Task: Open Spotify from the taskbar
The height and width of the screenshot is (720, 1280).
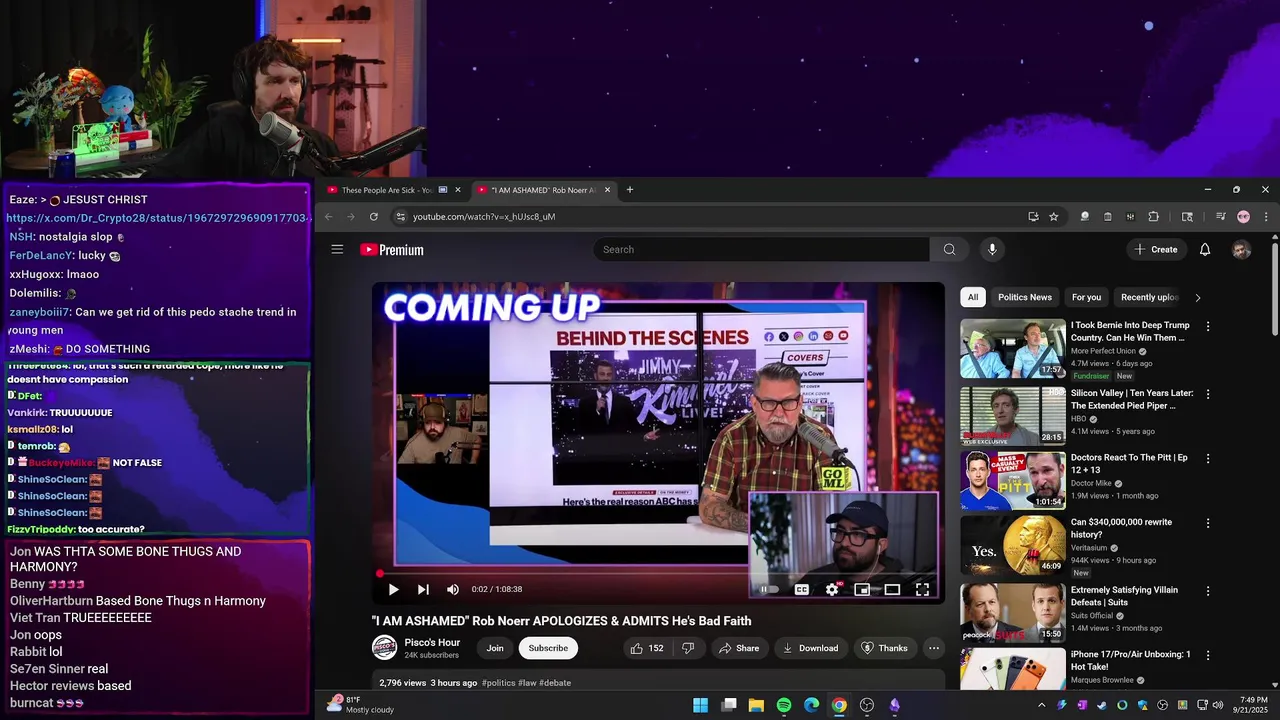Action: (784, 705)
